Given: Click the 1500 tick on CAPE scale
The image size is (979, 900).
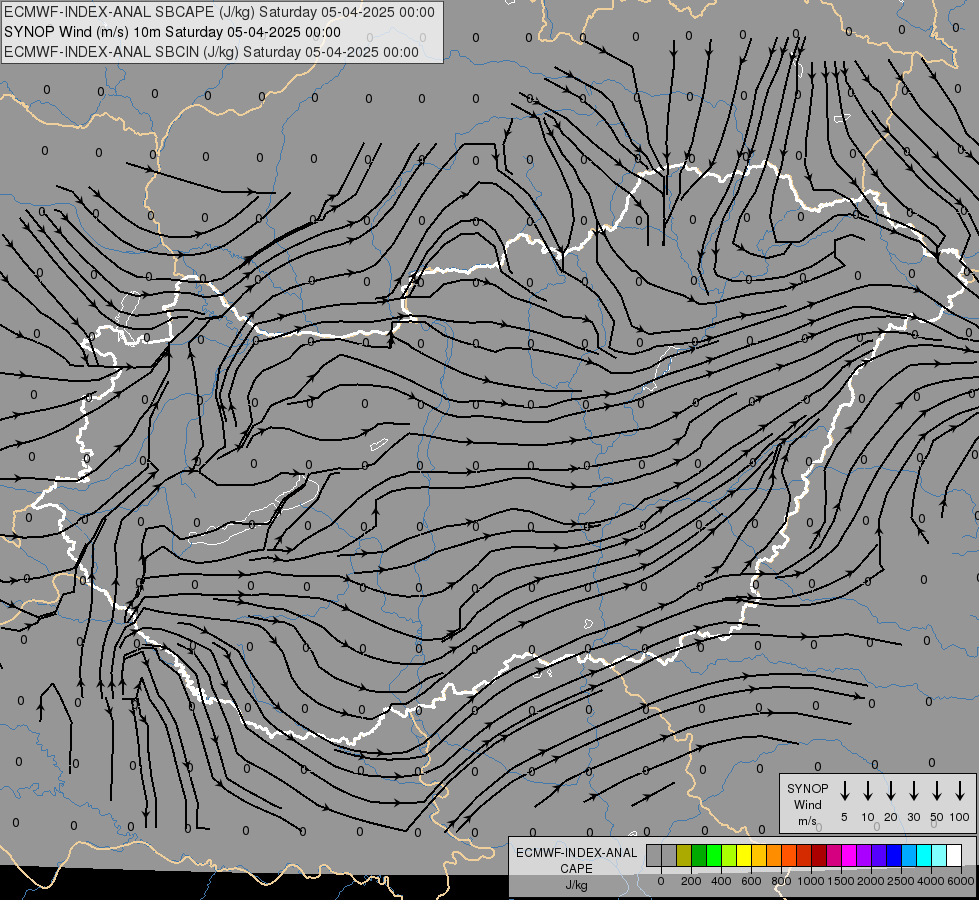Looking at the screenshot, I should point(841,881).
